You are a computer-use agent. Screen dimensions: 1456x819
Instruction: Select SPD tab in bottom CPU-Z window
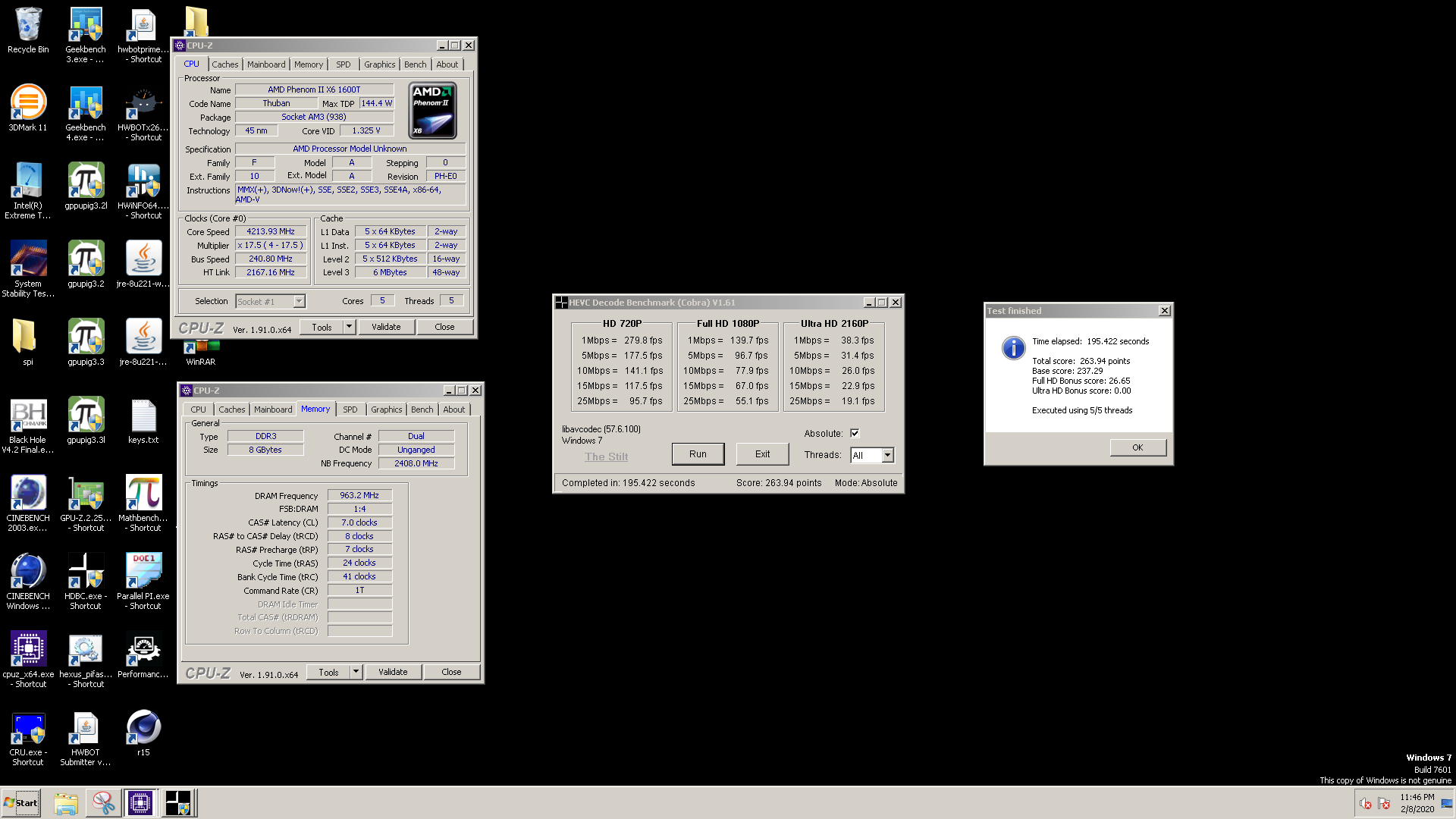point(350,409)
